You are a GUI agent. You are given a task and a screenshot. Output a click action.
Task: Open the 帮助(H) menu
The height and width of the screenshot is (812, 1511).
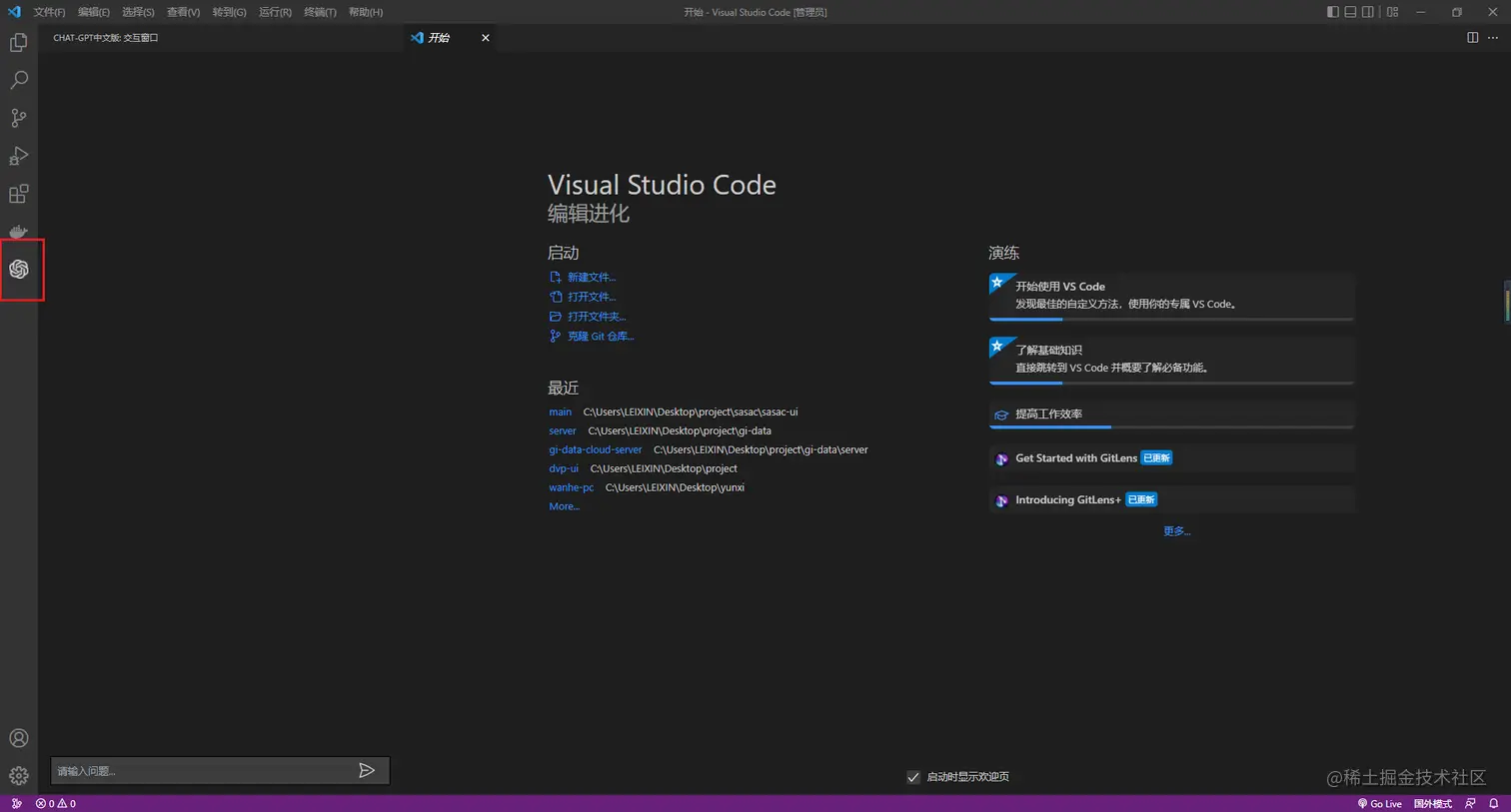coord(366,12)
